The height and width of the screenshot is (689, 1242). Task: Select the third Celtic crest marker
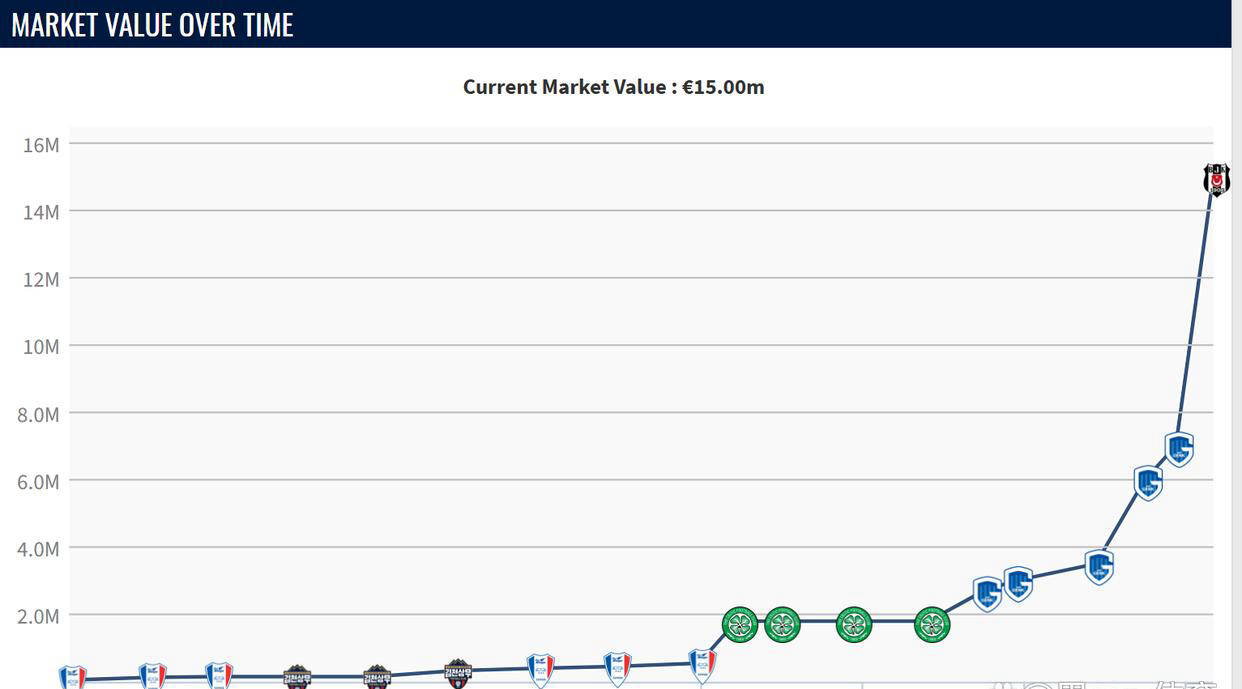tap(854, 625)
